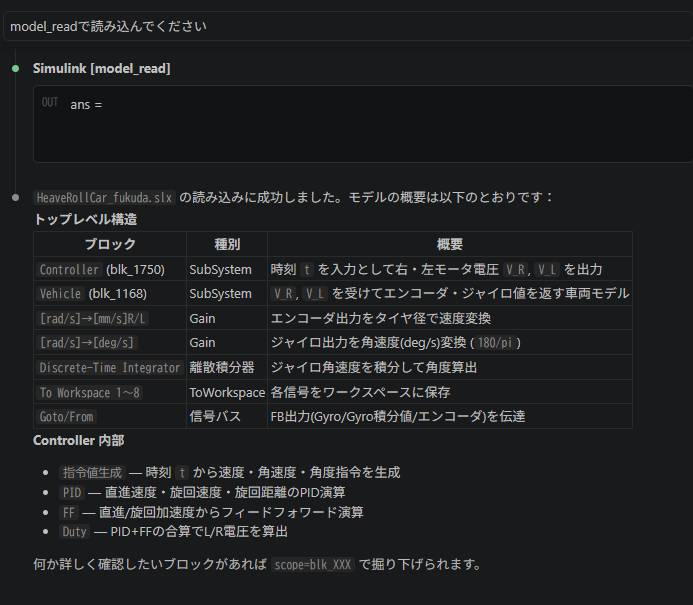Viewport: 693px width, 605px height.
Task: Click 'V_L' code in the Vehicle row
Action: [315, 293]
